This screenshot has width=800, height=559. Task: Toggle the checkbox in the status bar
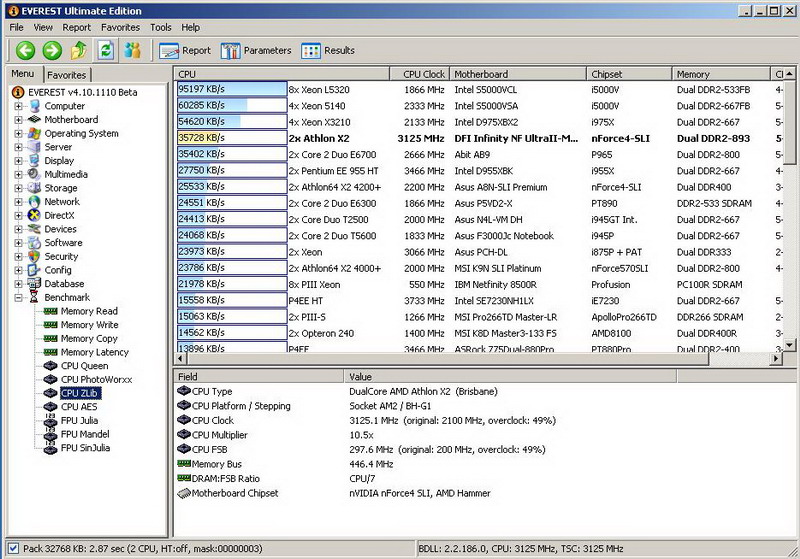coord(12,548)
